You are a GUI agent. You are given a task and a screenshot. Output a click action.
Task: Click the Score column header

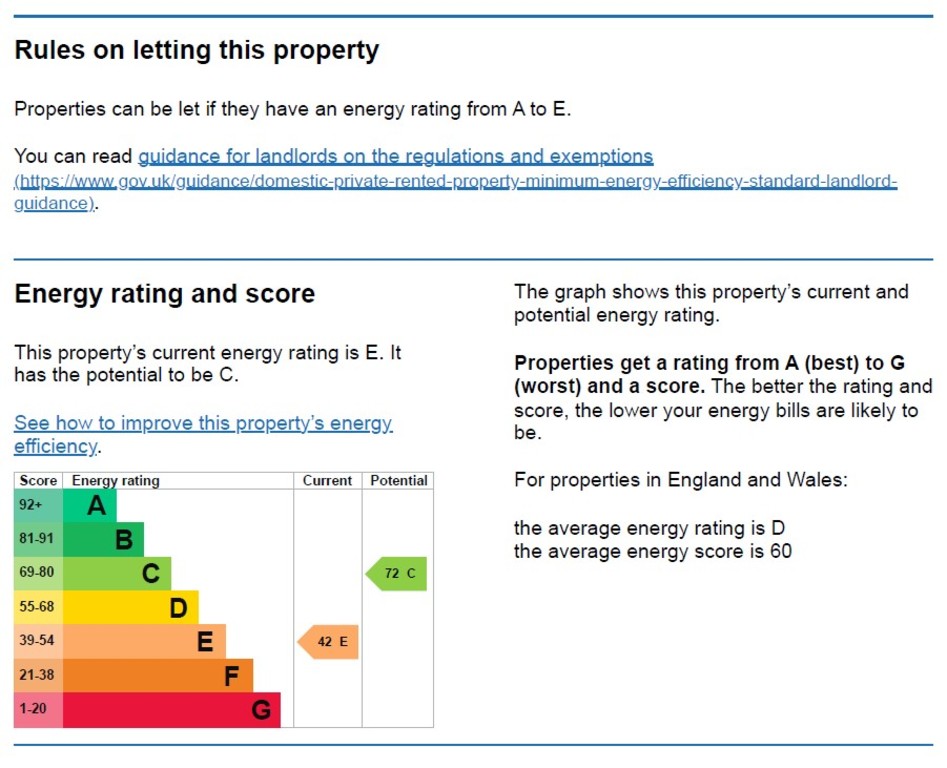(x=38, y=481)
